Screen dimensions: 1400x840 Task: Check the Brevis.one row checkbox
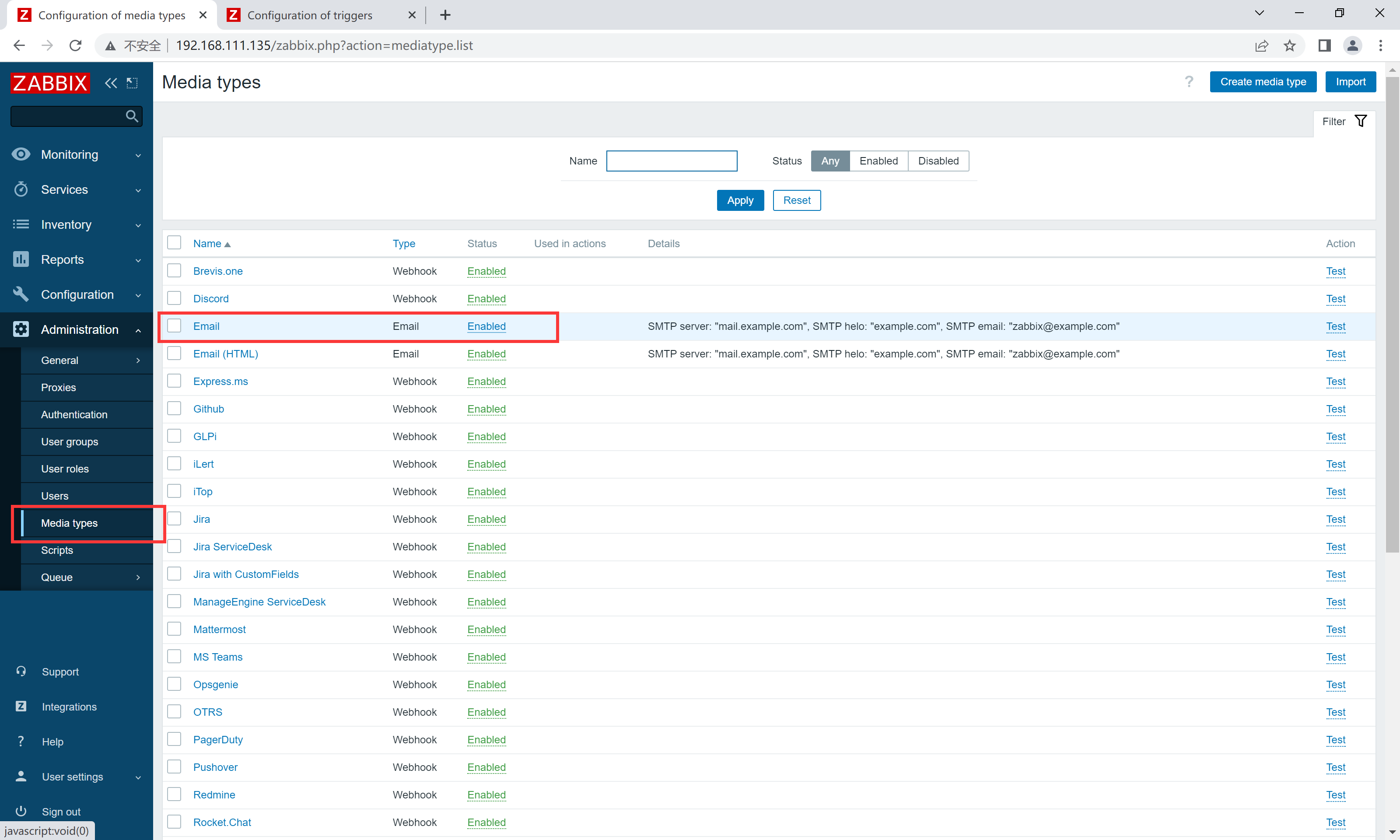click(x=174, y=270)
